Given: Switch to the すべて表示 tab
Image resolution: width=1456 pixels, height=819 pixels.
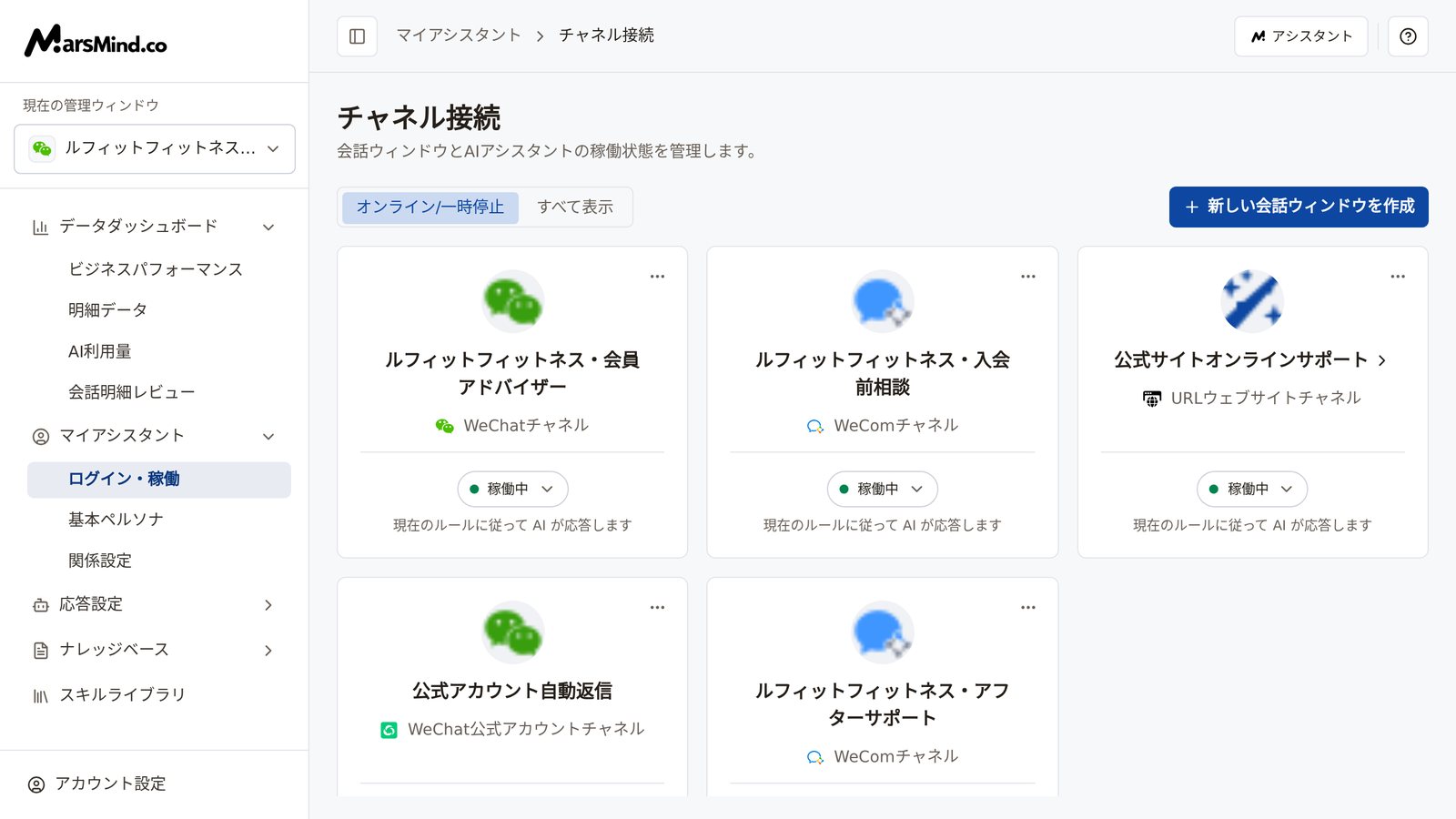Looking at the screenshot, I should point(575,207).
